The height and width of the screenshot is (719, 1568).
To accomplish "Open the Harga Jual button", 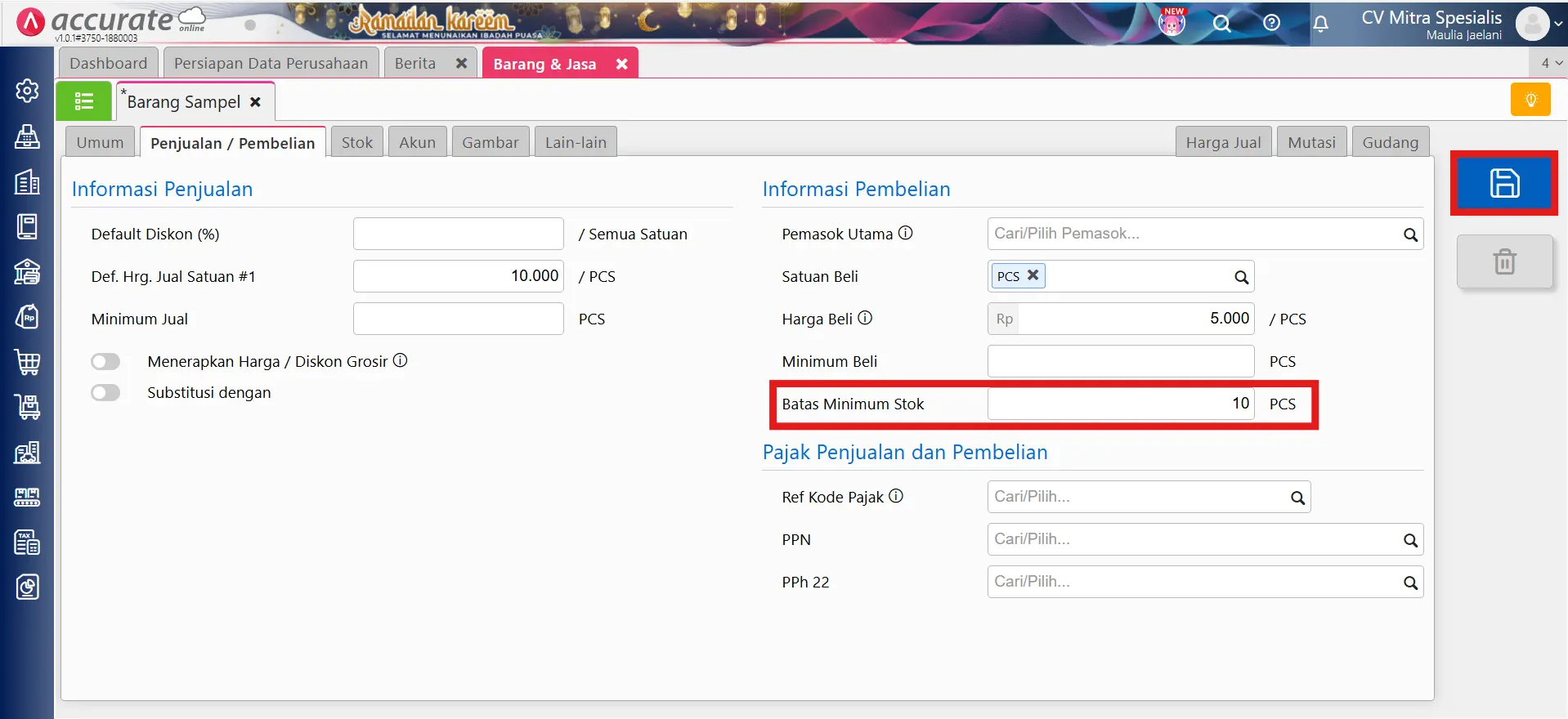I will [x=1223, y=142].
